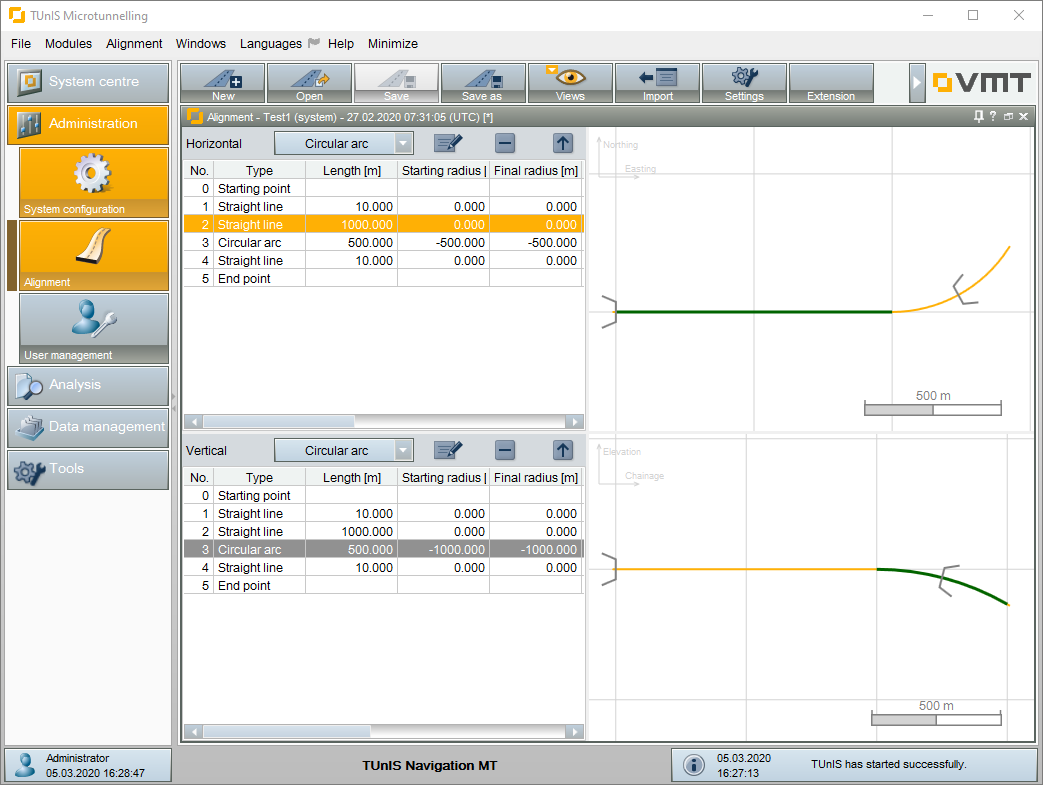The width and height of the screenshot is (1043, 785).
Task: Open an alignment with the Open icon
Action: 309,83
